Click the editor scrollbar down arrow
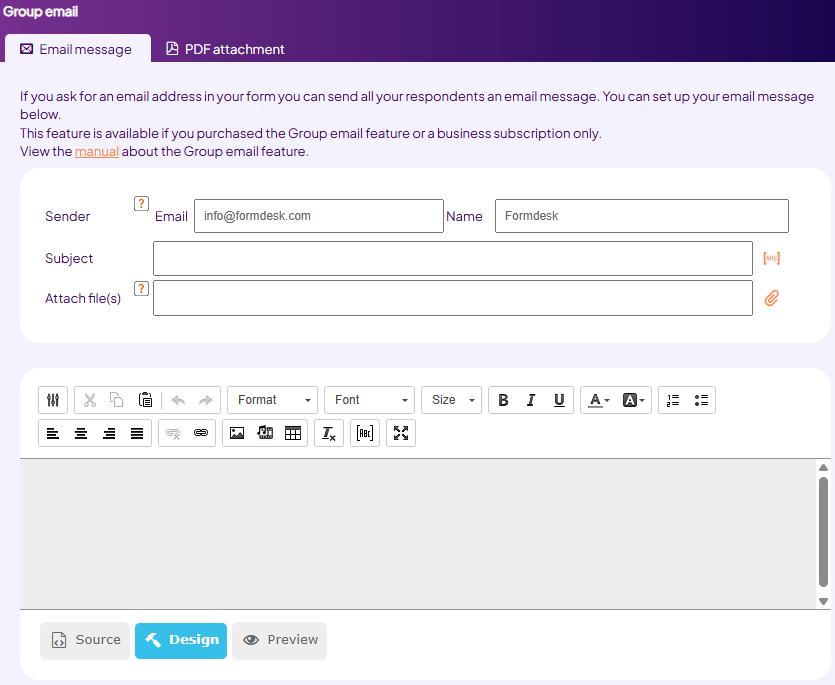The height and width of the screenshot is (685, 835). coord(823,601)
